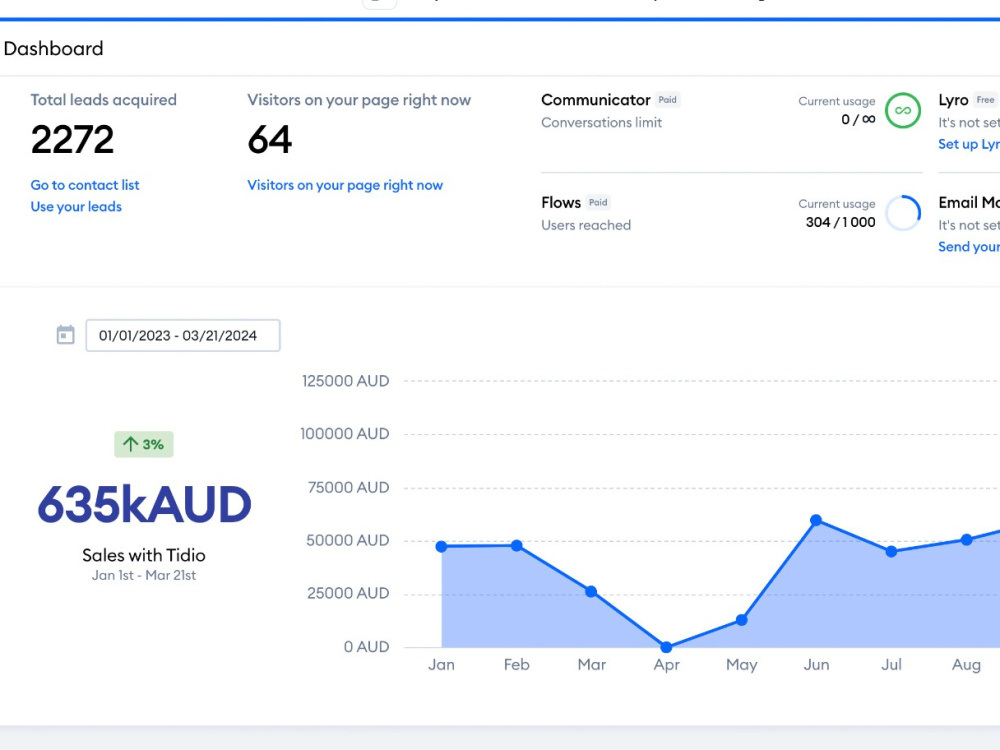The height and width of the screenshot is (750, 1000).
Task: Select the Jun peak data point
Action: pos(816,520)
